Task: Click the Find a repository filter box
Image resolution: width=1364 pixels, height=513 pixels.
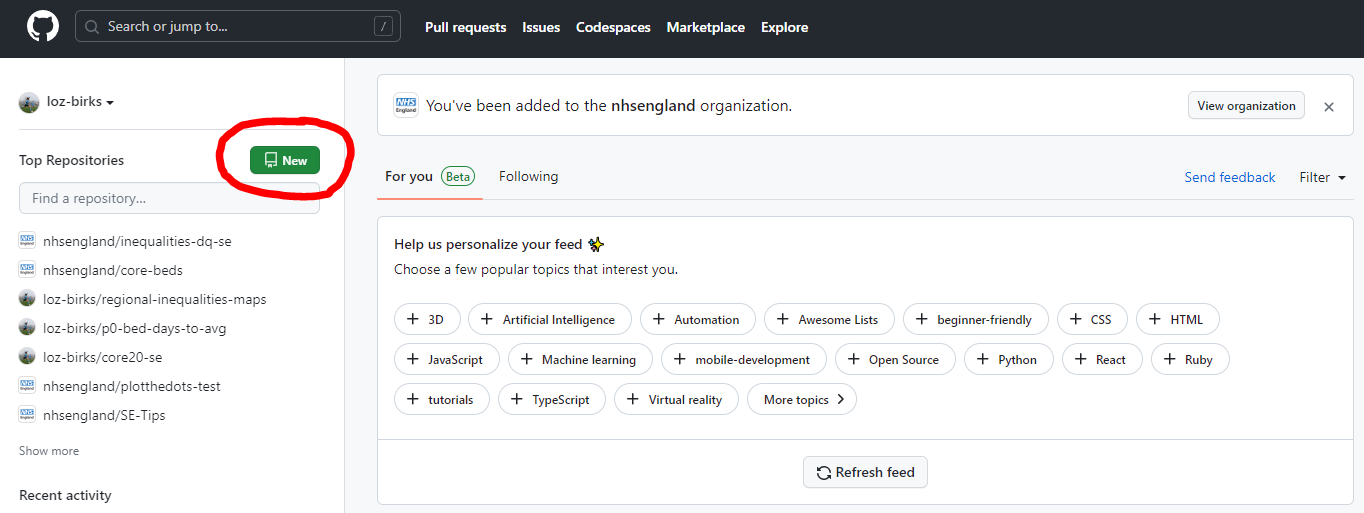Action: pyautogui.click(x=170, y=198)
